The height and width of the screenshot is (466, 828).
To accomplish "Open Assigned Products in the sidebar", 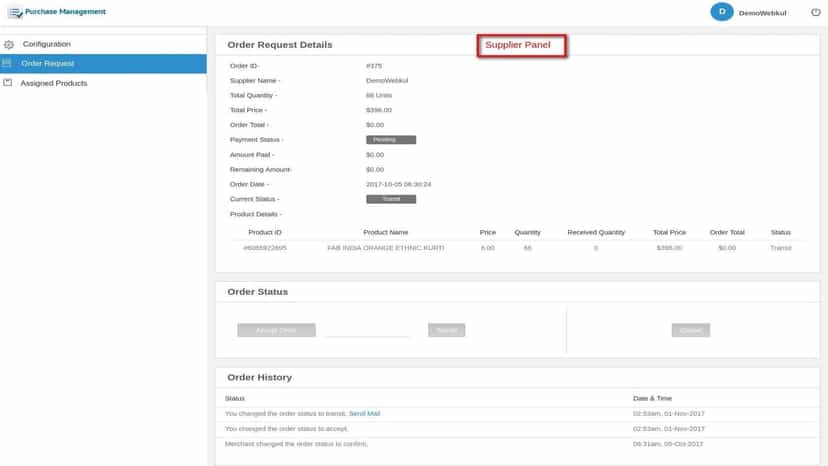I will tap(54, 83).
